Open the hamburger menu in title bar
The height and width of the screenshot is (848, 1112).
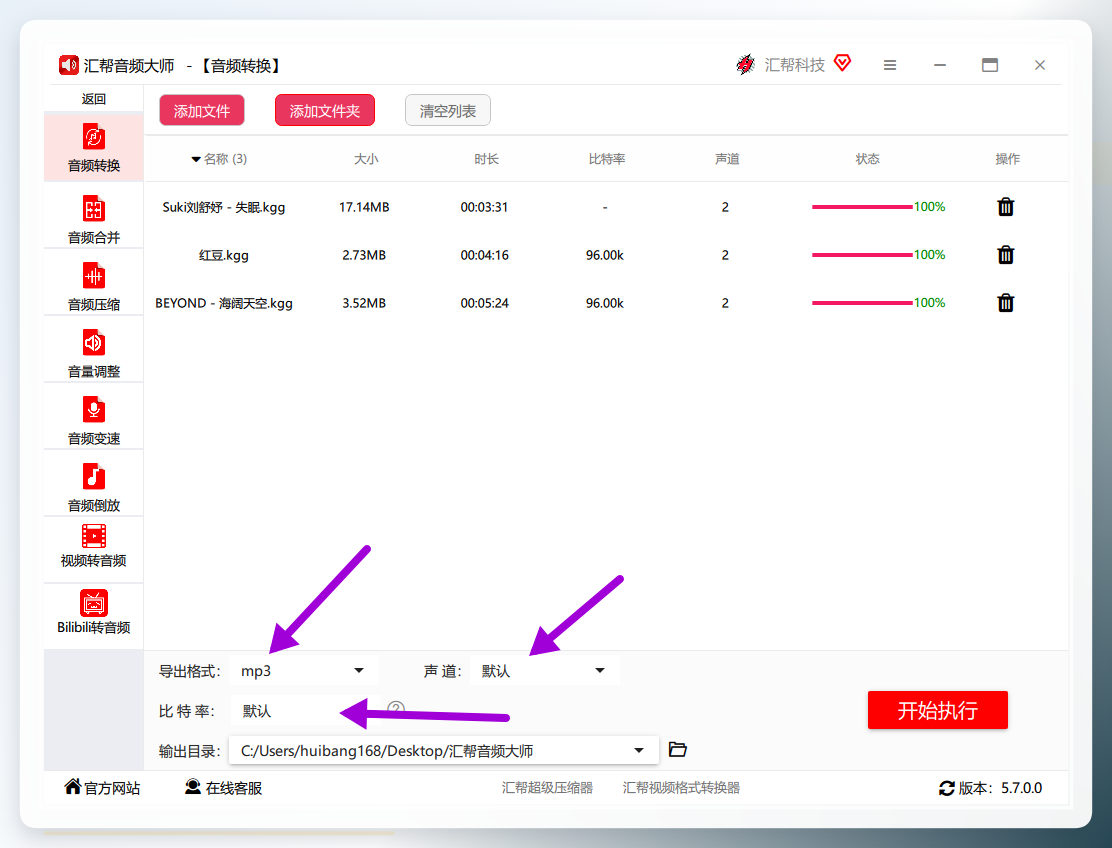click(x=890, y=65)
